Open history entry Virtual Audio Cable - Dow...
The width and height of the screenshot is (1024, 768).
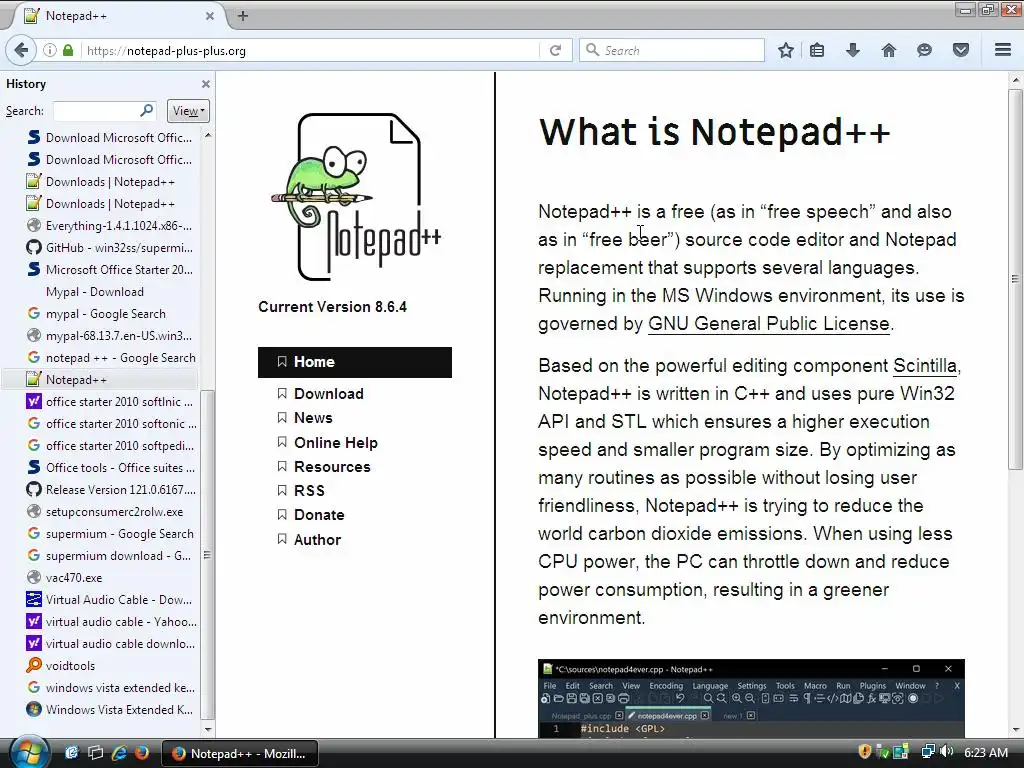tap(109, 600)
